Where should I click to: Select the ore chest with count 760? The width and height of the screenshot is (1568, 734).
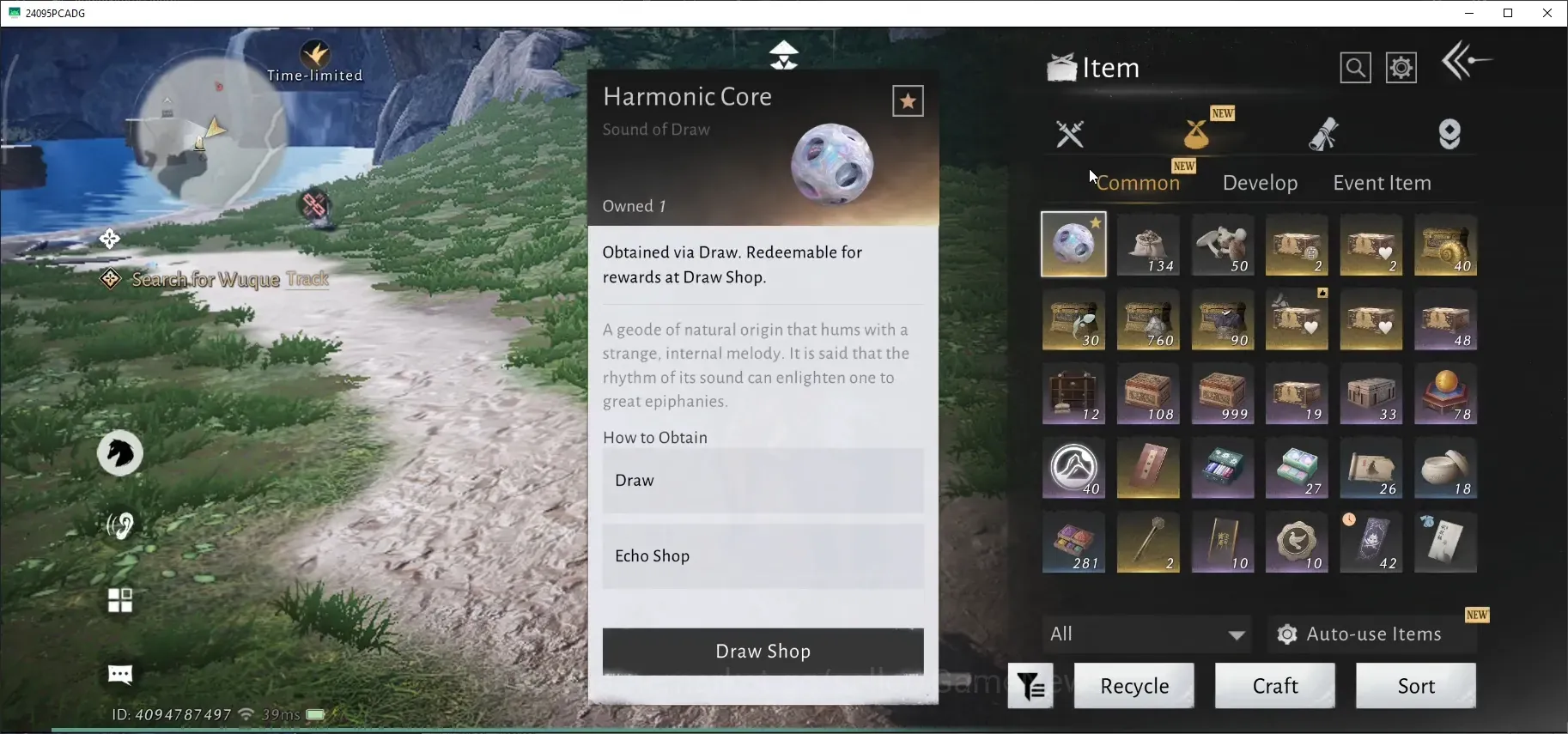1148,319
